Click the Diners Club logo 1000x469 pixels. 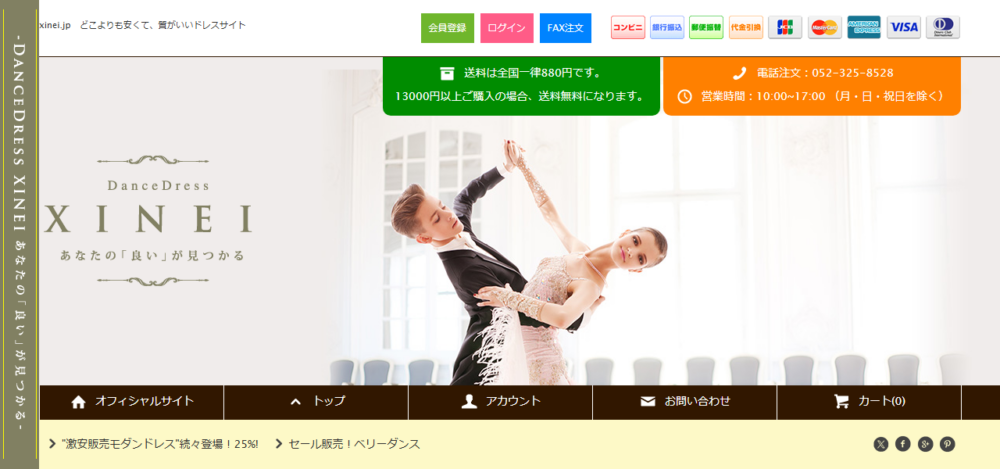[943, 27]
